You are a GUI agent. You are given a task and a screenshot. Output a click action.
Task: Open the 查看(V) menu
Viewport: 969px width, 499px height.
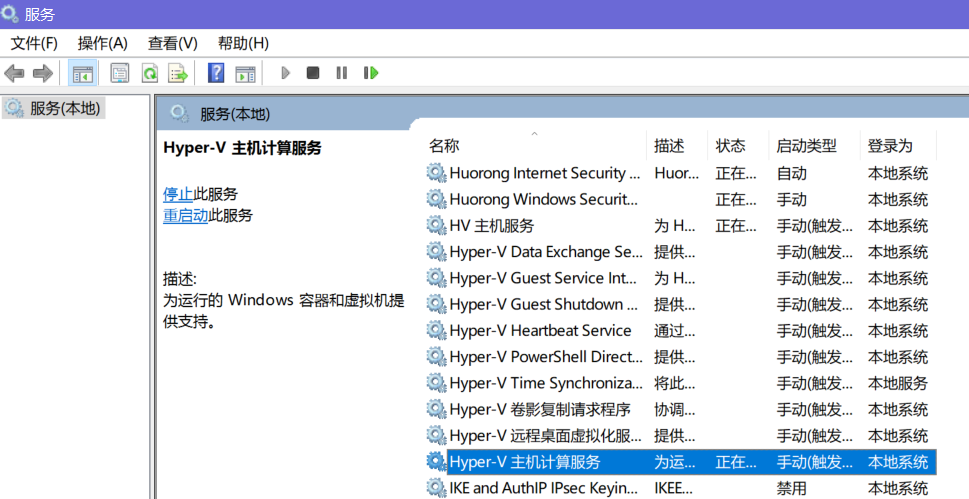coord(172,43)
